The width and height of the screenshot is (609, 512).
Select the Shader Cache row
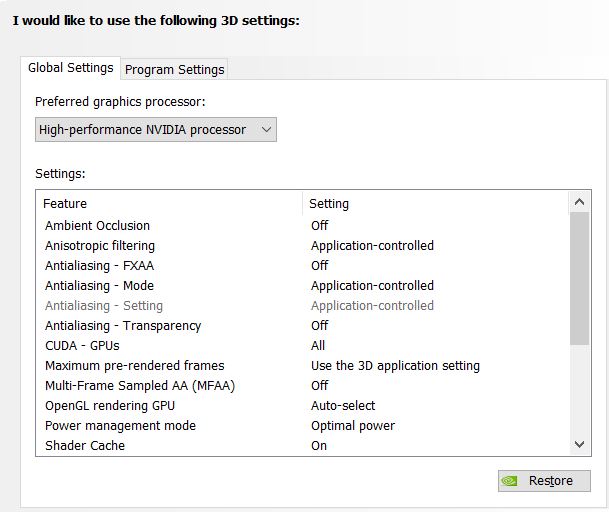click(x=85, y=446)
